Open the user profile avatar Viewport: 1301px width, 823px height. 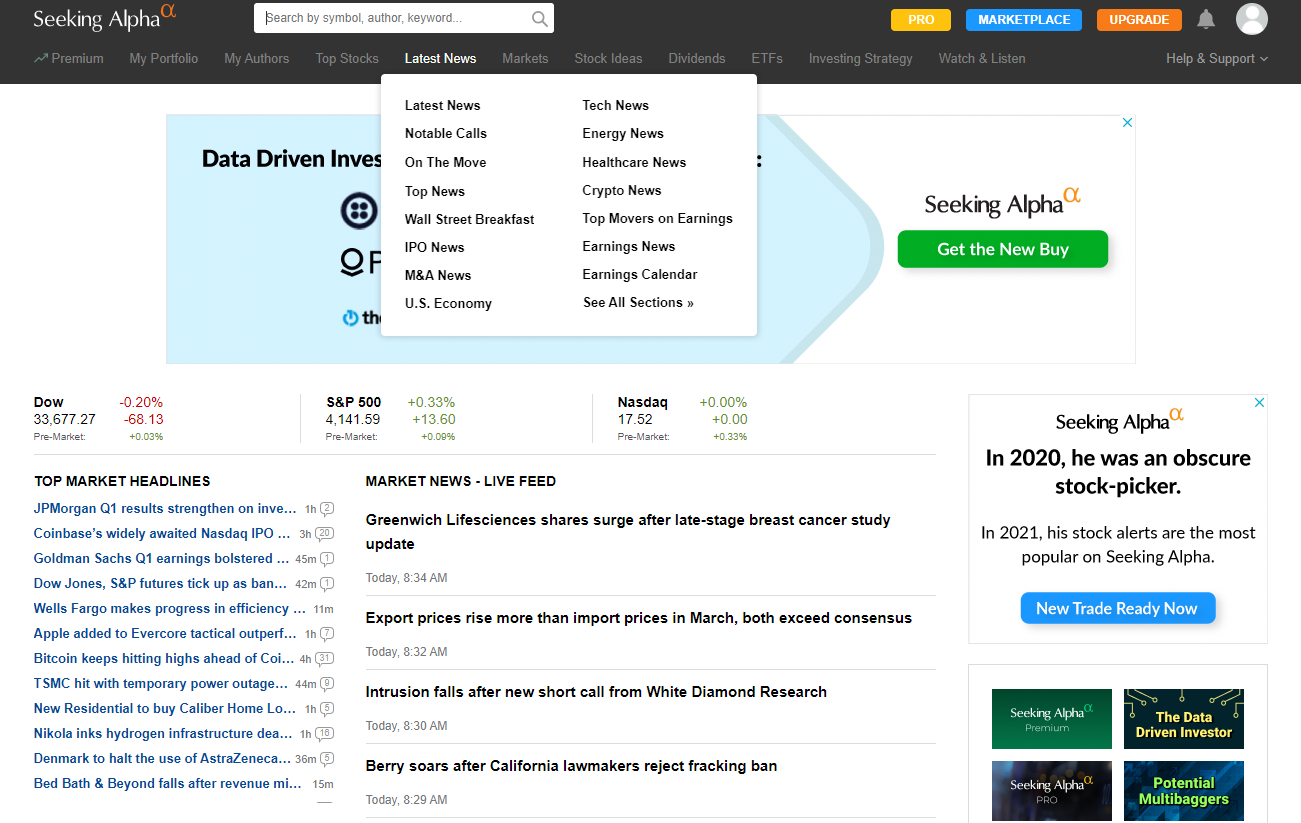[1251, 19]
